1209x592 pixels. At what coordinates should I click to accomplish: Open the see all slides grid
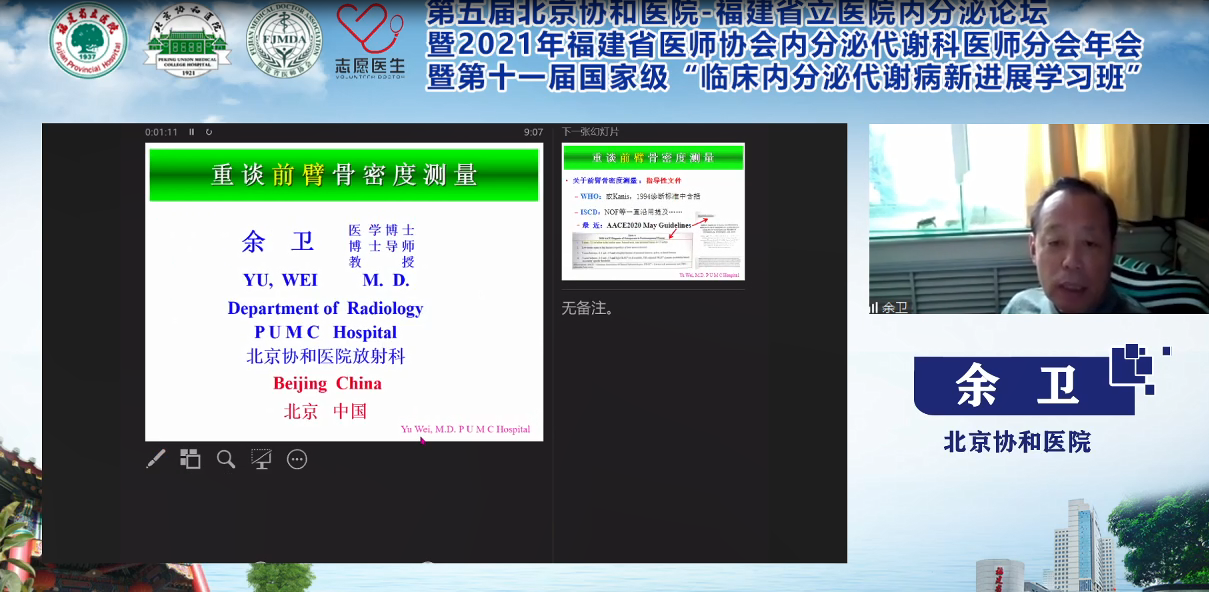point(190,459)
